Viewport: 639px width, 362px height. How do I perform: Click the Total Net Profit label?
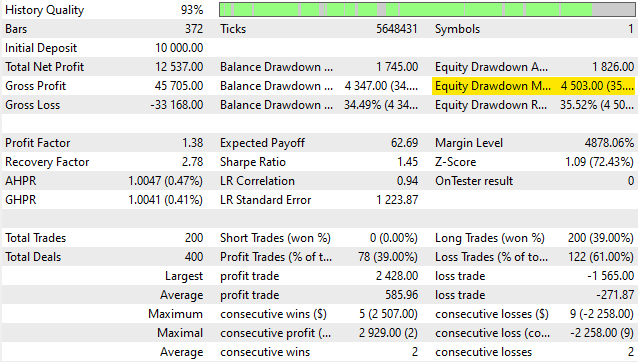pos(44,67)
